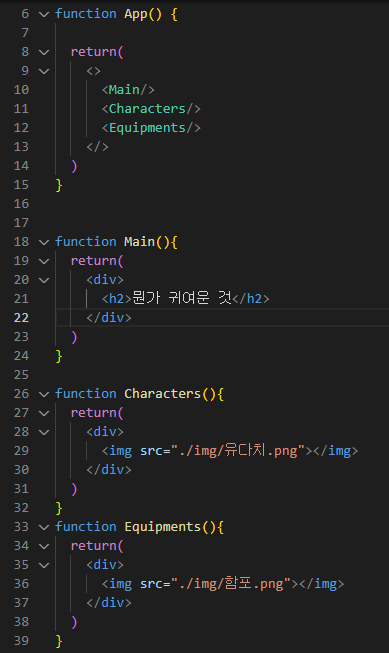Screen dimensions: 389x653
Task: Click the closing </div> tag on line 22
Action: [109, 318]
